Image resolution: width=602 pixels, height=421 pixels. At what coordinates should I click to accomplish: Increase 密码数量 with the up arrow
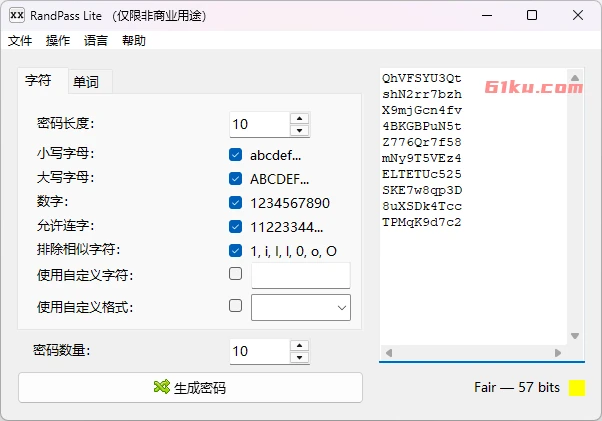click(299, 345)
